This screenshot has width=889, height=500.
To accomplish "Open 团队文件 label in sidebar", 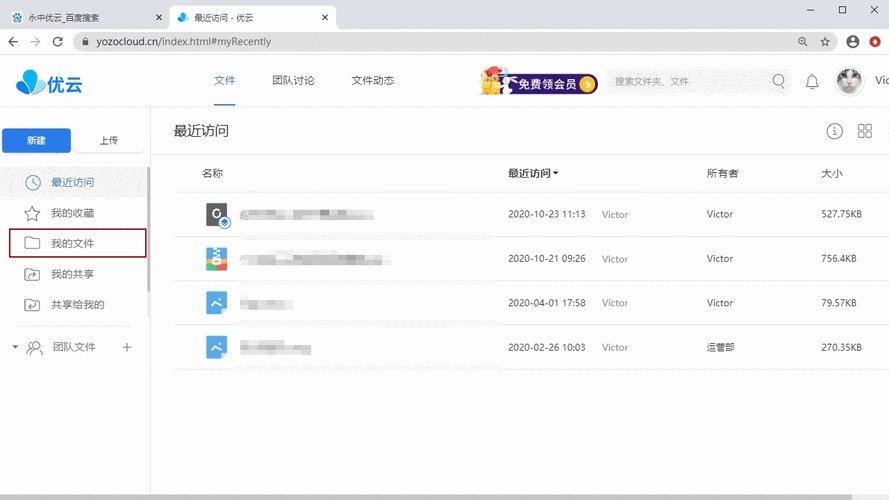I will [74, 347].
